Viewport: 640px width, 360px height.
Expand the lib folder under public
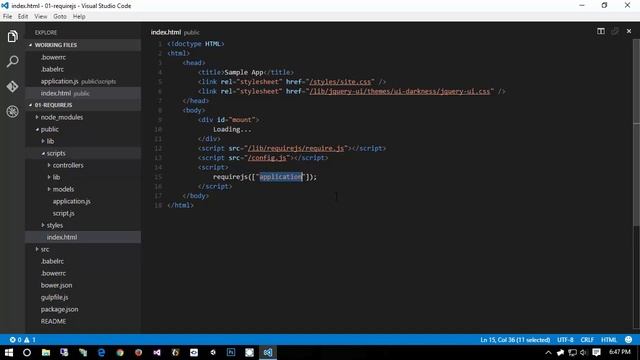click(x=83, y=141)
